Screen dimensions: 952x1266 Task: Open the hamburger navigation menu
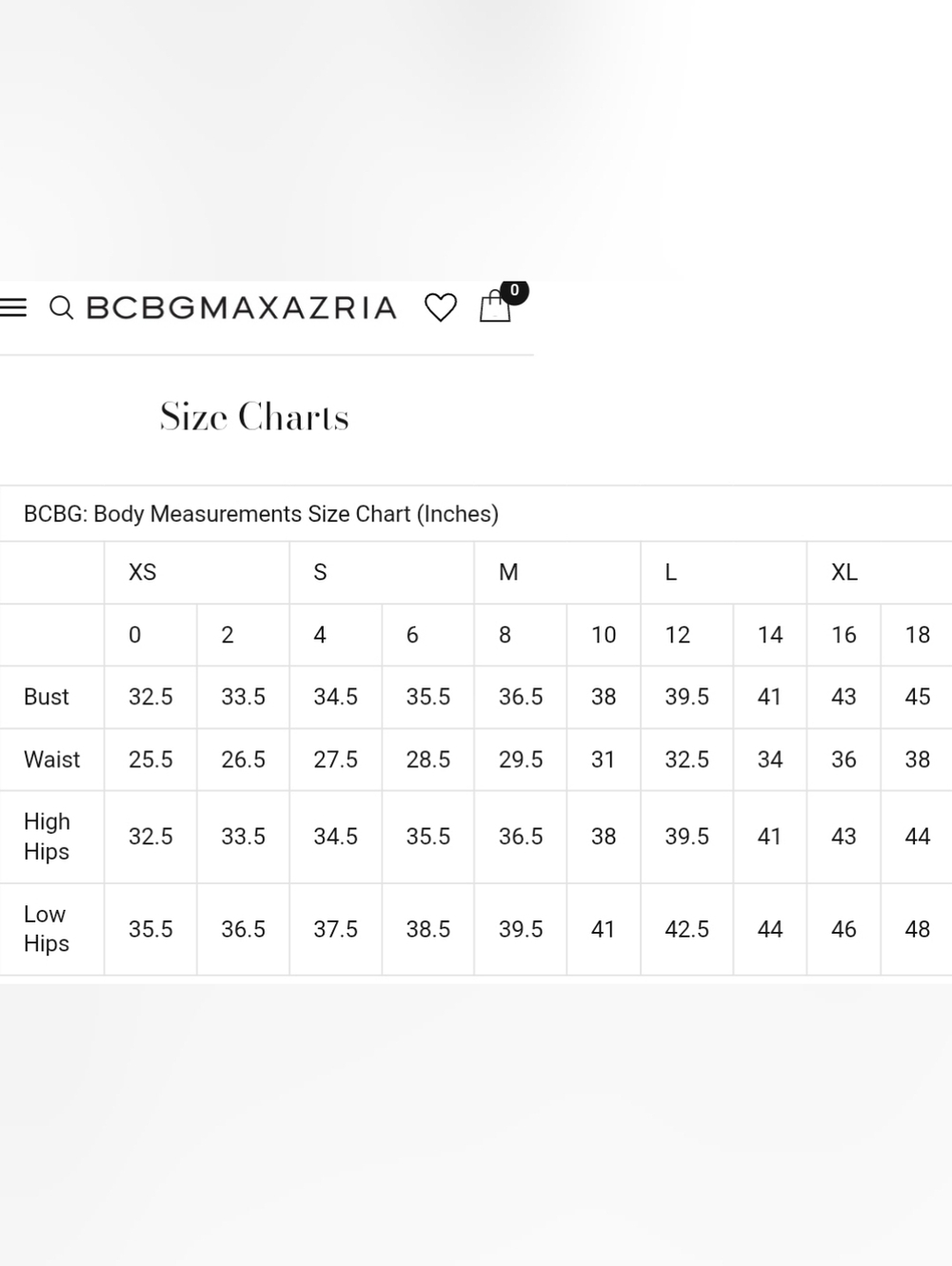point(13,308)
